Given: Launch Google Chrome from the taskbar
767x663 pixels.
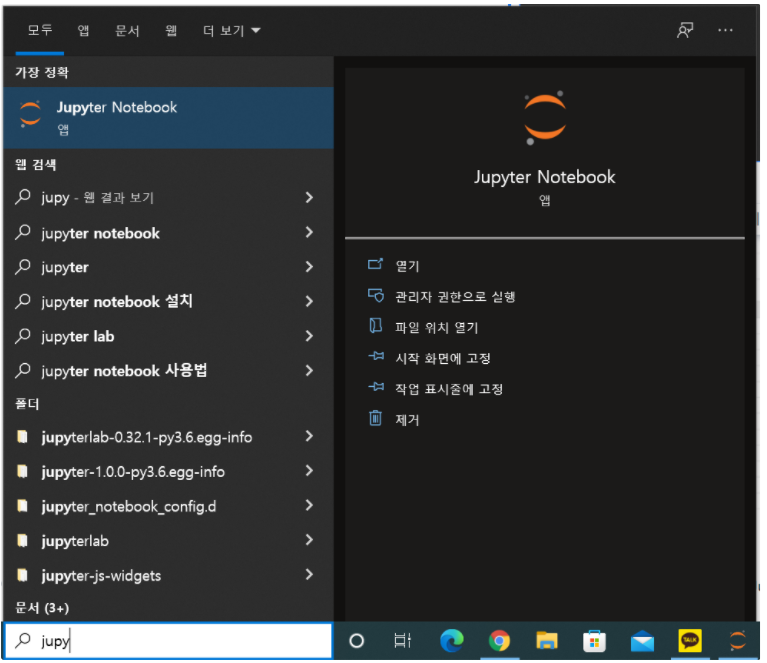Looking at the screenshot, I should pos(499,641).
